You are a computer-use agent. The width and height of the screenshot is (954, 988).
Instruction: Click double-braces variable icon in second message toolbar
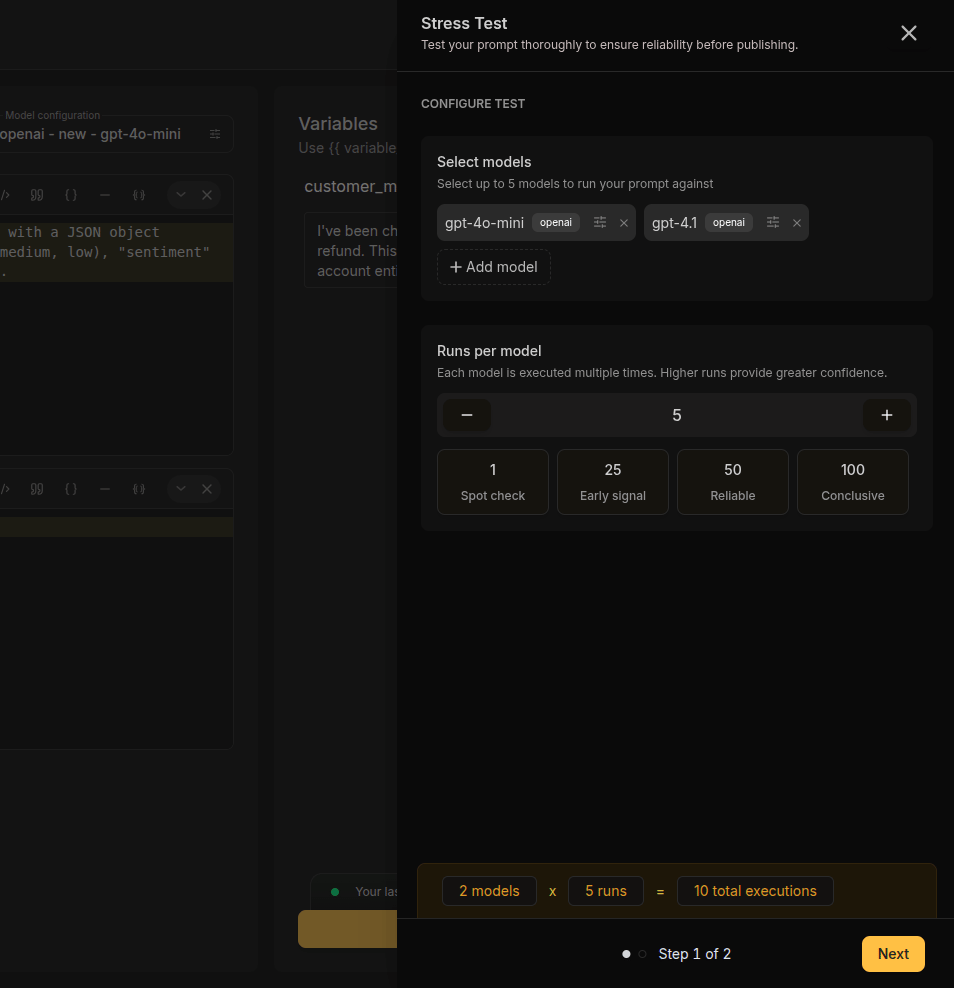click(139, 489)
